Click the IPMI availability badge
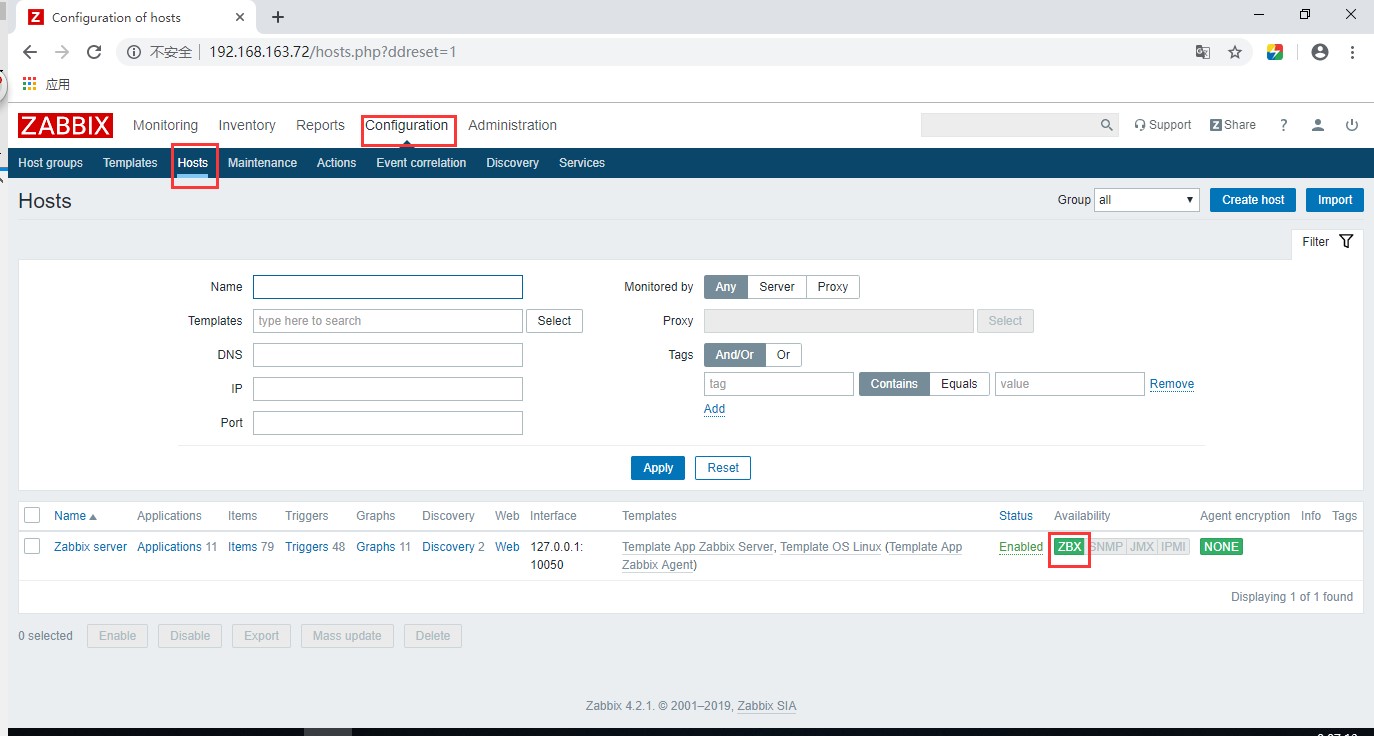The image size is (1374, 736). (1174, 547)
